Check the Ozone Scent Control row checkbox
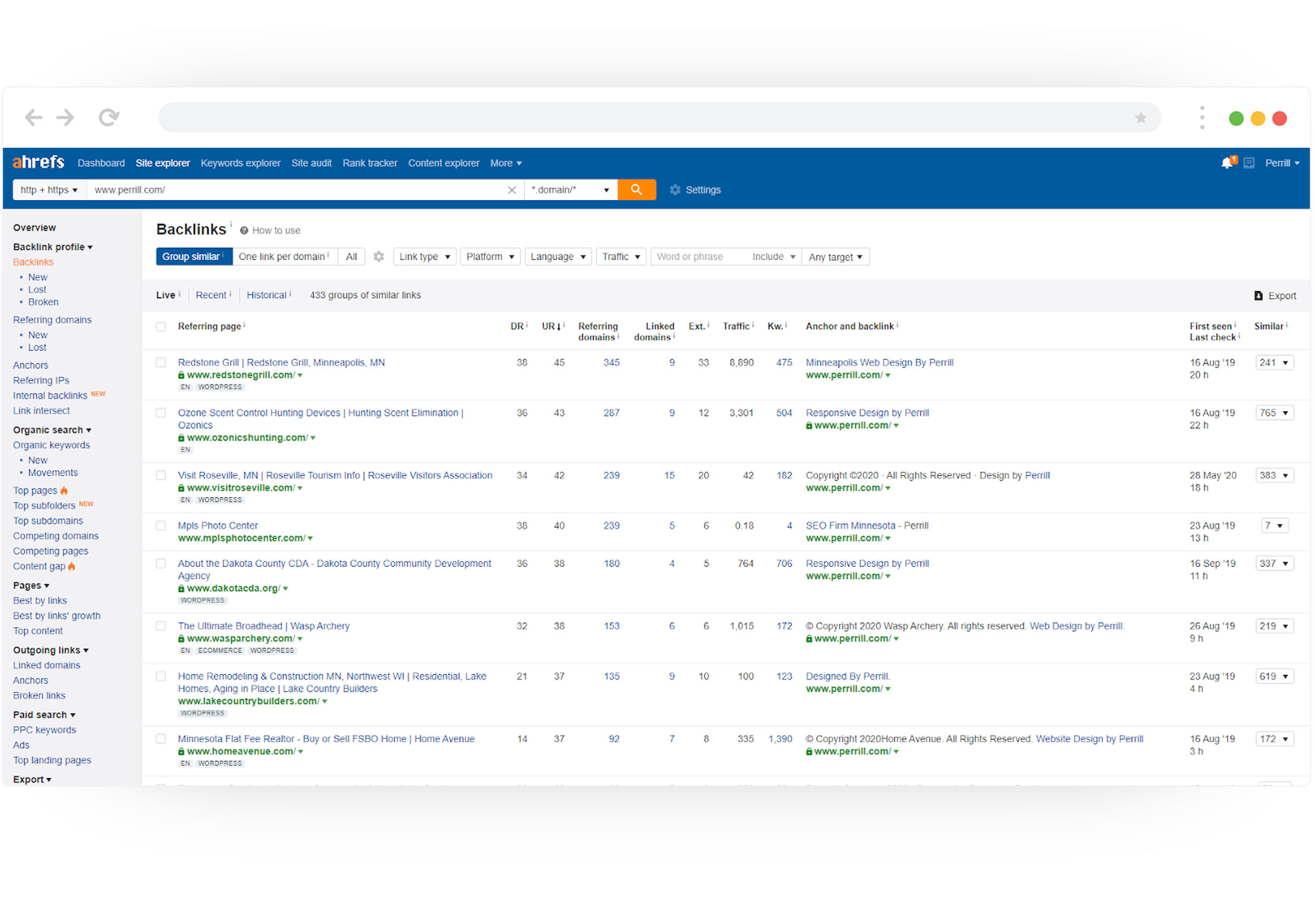Image resolution: width=1315 pixels, height=924 pixels. tap(161, 413)
